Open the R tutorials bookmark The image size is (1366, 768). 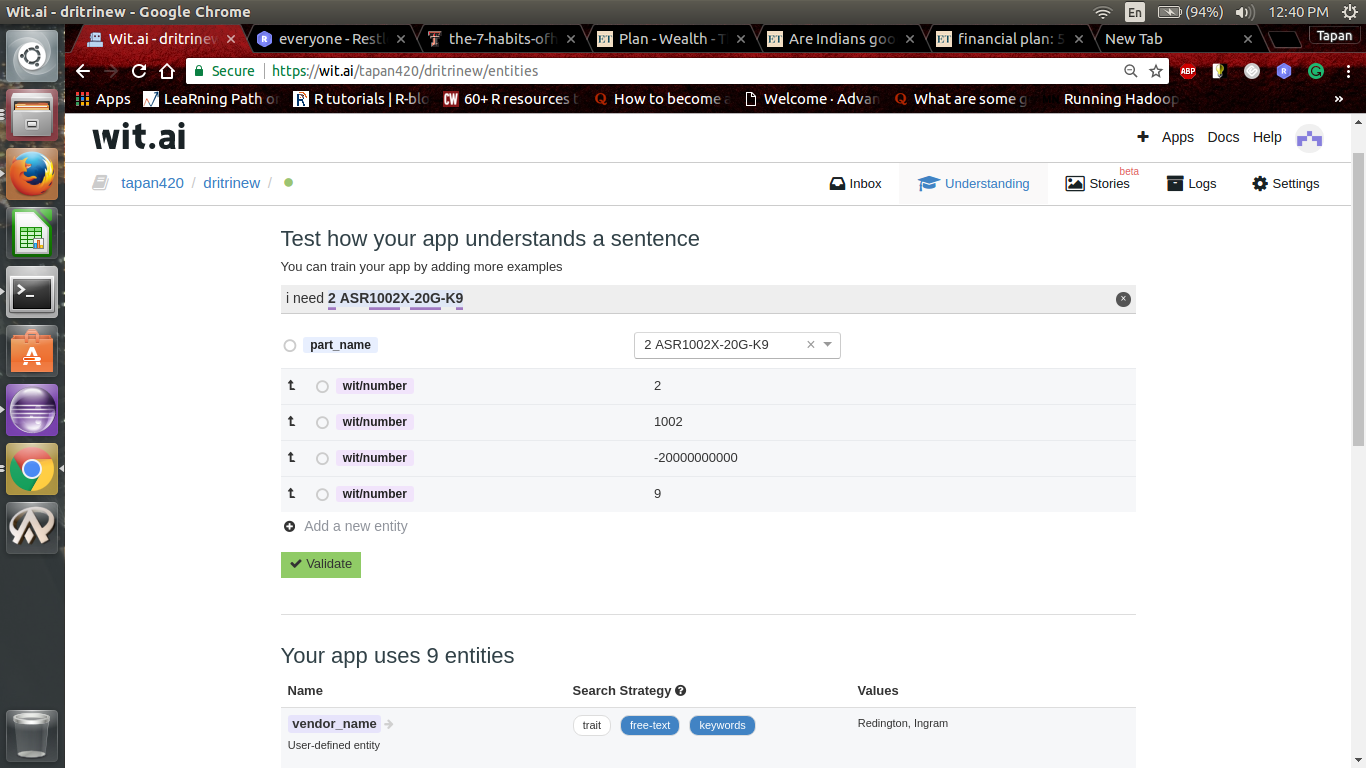tap(362, 99)
